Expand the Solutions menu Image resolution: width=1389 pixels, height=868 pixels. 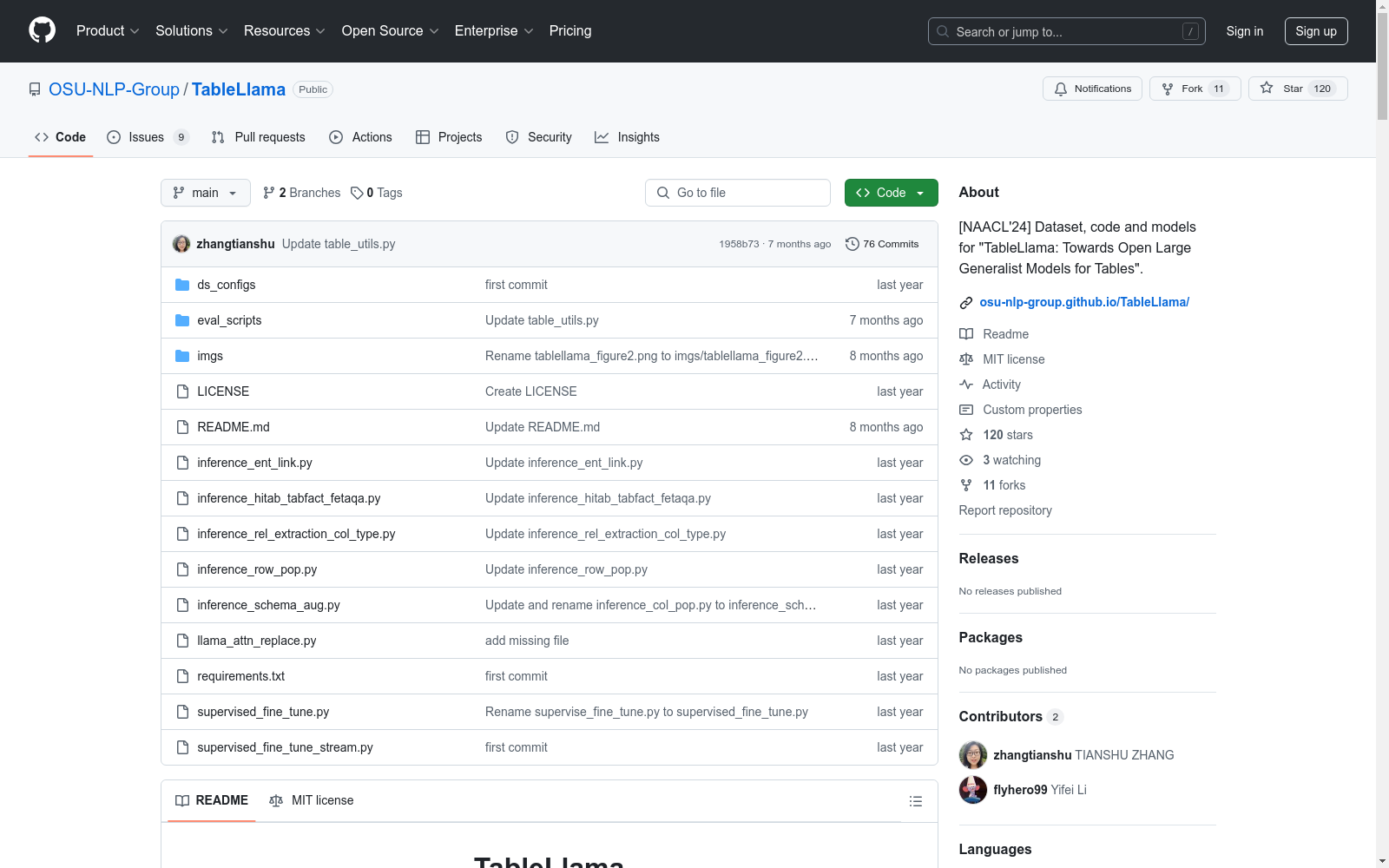pos(192,31)
